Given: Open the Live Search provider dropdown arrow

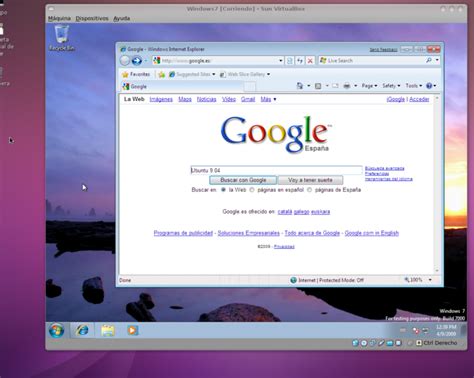Looking at the screenshot, I should [x=437, y=60].
